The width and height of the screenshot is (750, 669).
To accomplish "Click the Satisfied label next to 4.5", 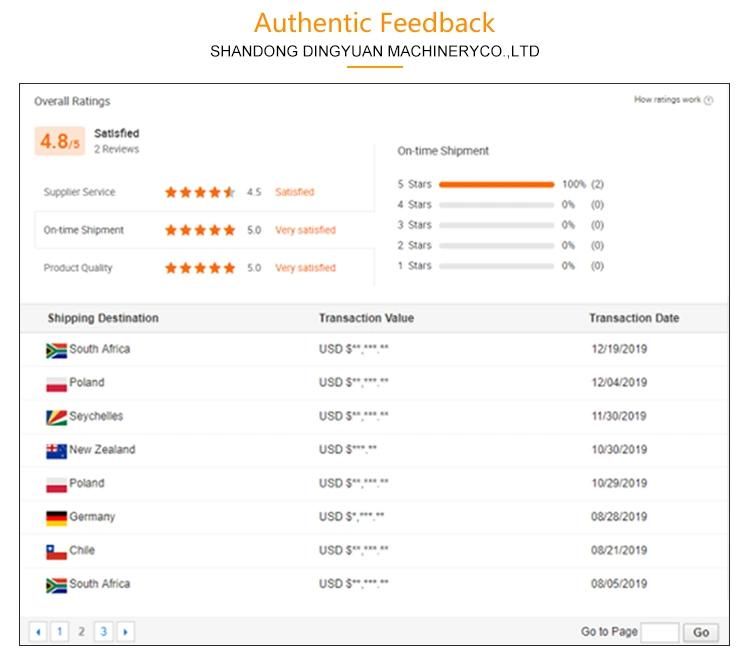I will click(295, 192).
